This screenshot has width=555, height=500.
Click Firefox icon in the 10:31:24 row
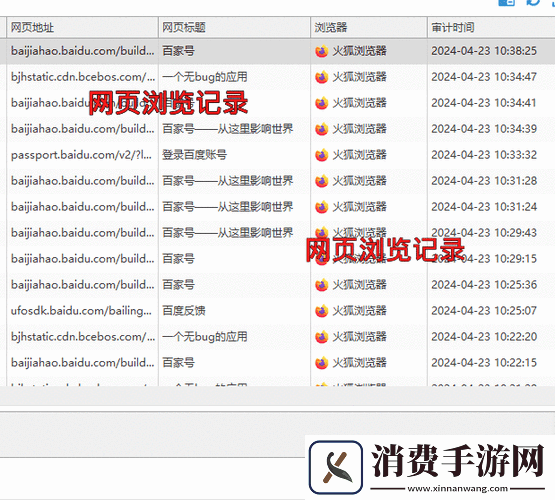(x=321, y=207)
